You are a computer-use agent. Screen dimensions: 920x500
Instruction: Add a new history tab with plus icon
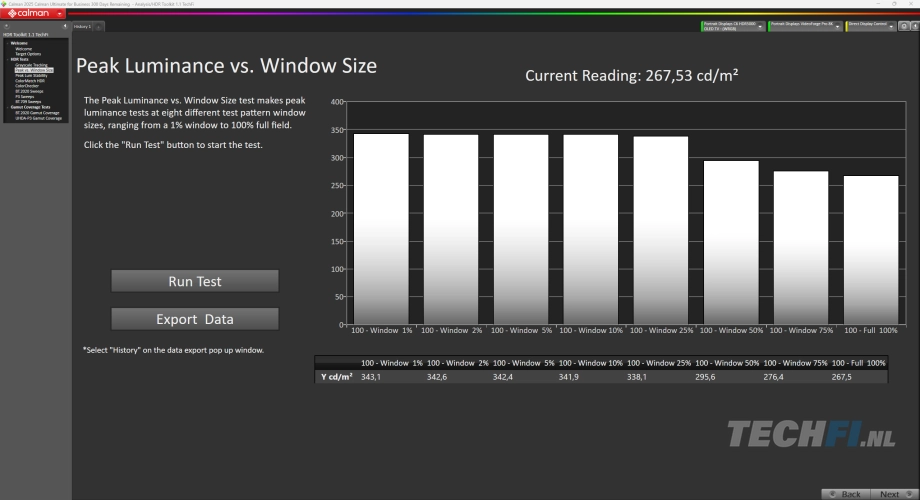98,27
